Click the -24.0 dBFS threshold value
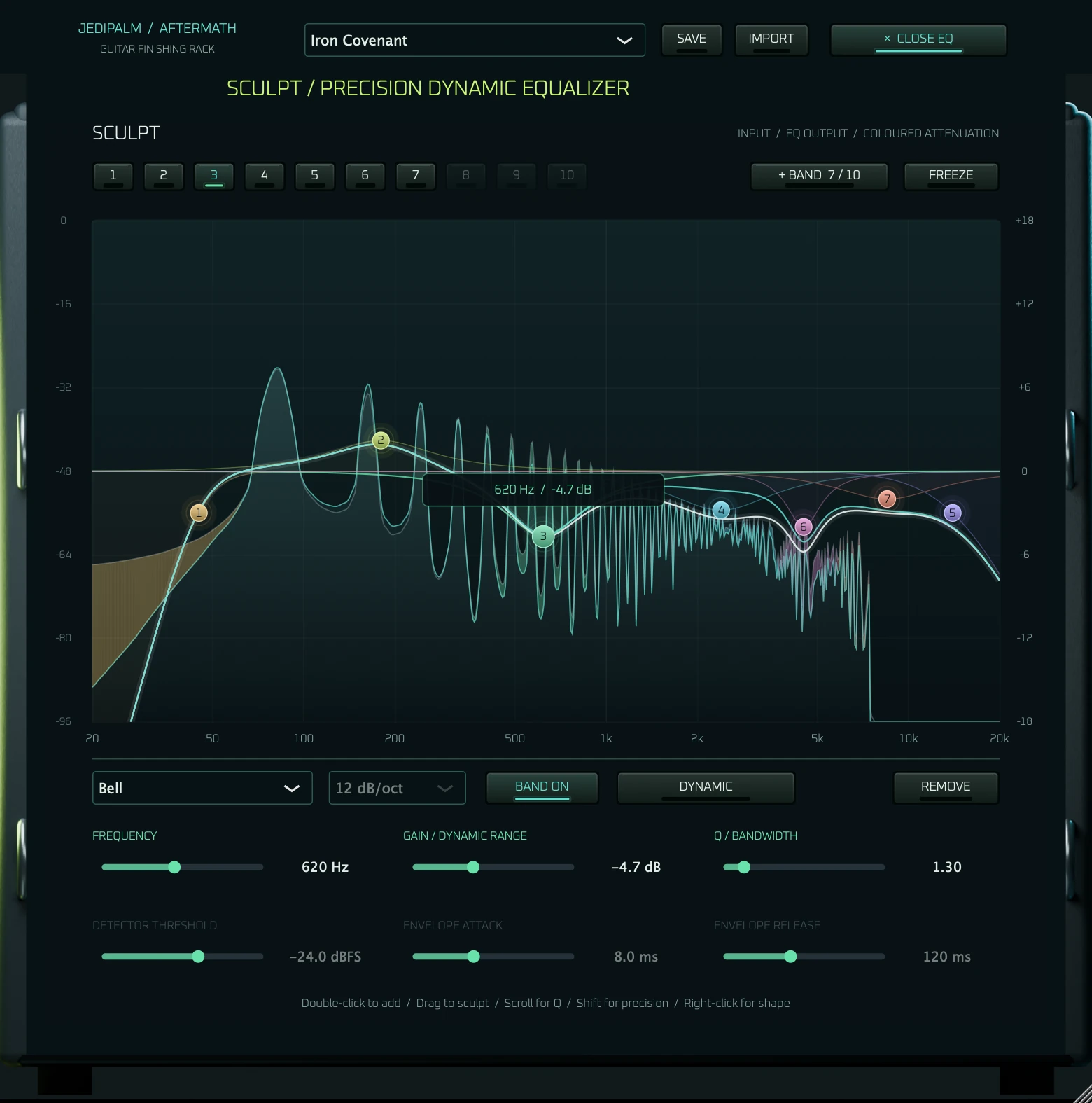This screenshot has width=1092, height=1103. [x=325, y=957]
